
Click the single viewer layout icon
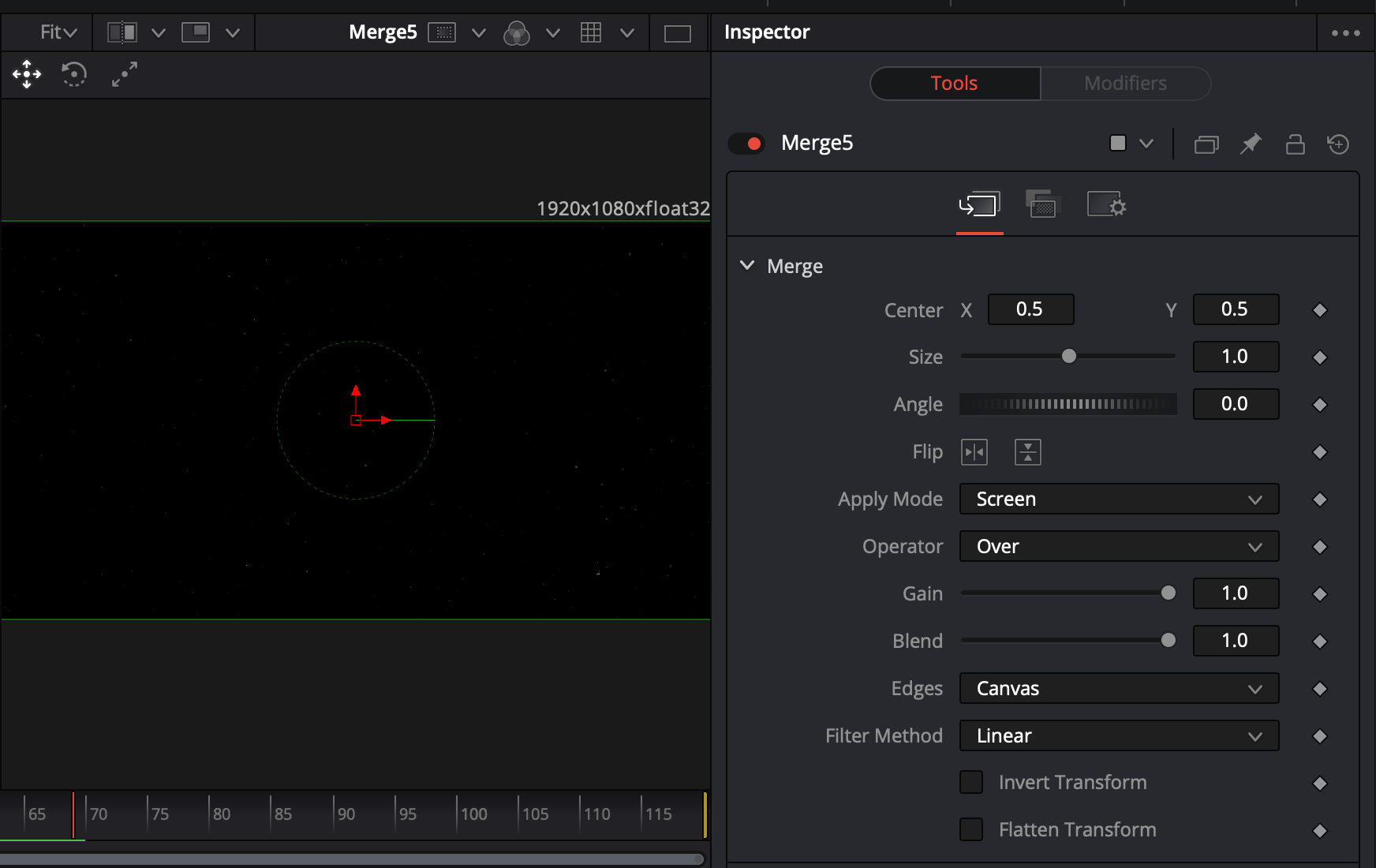[678, 33]
